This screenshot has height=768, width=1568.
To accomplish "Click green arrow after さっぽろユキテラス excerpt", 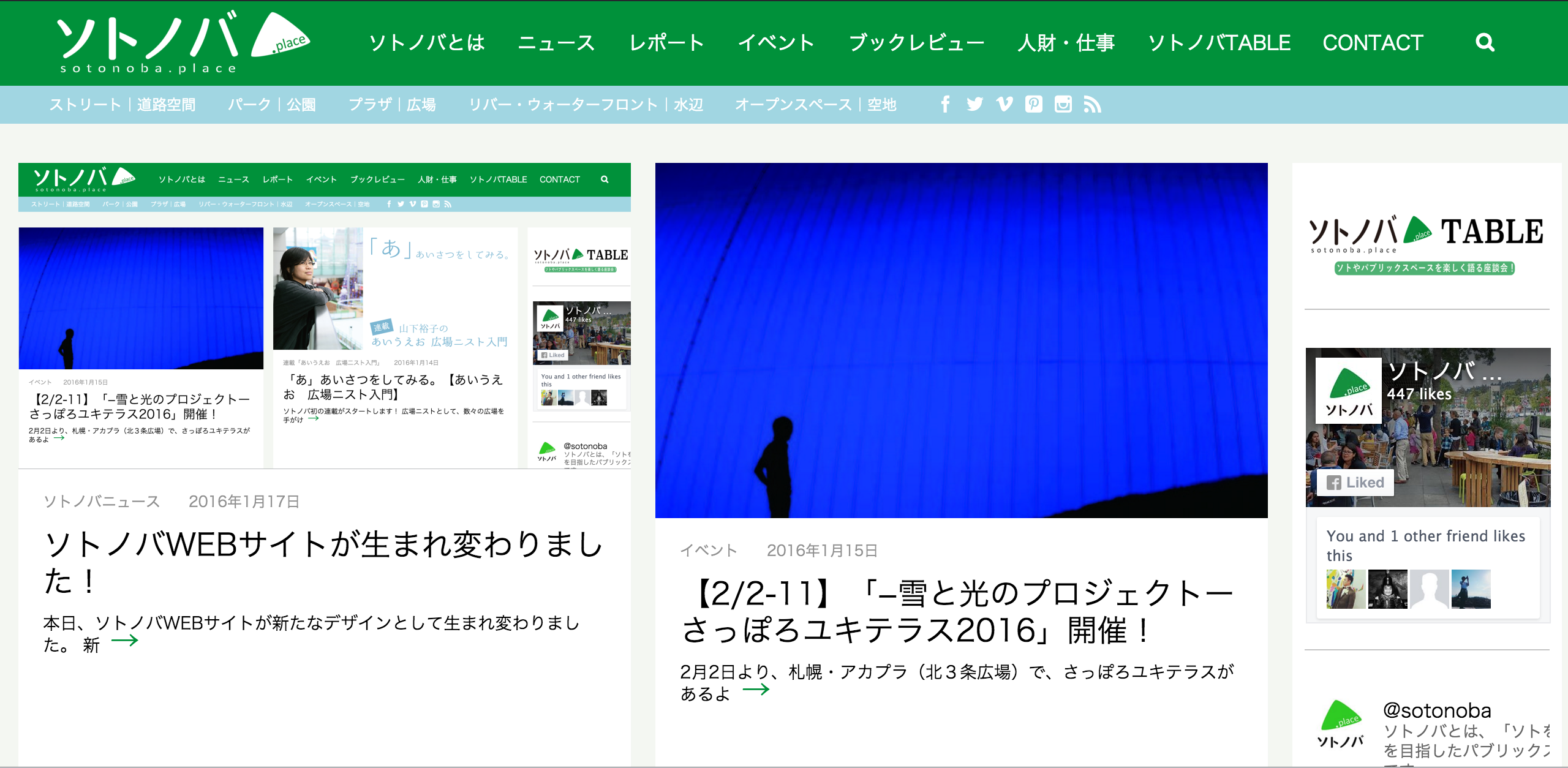I will (x=755, y=690).
